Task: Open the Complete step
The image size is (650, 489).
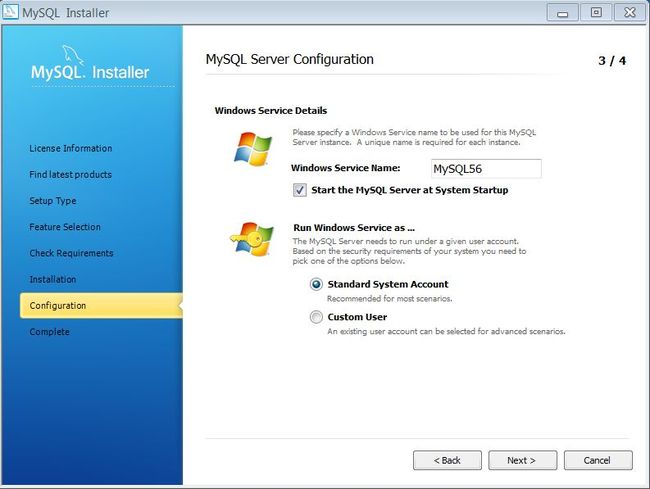Action: tap(49, 332)
